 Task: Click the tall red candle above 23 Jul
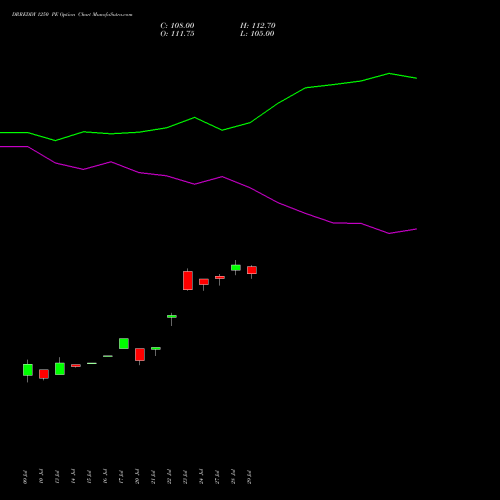point(188,280)
